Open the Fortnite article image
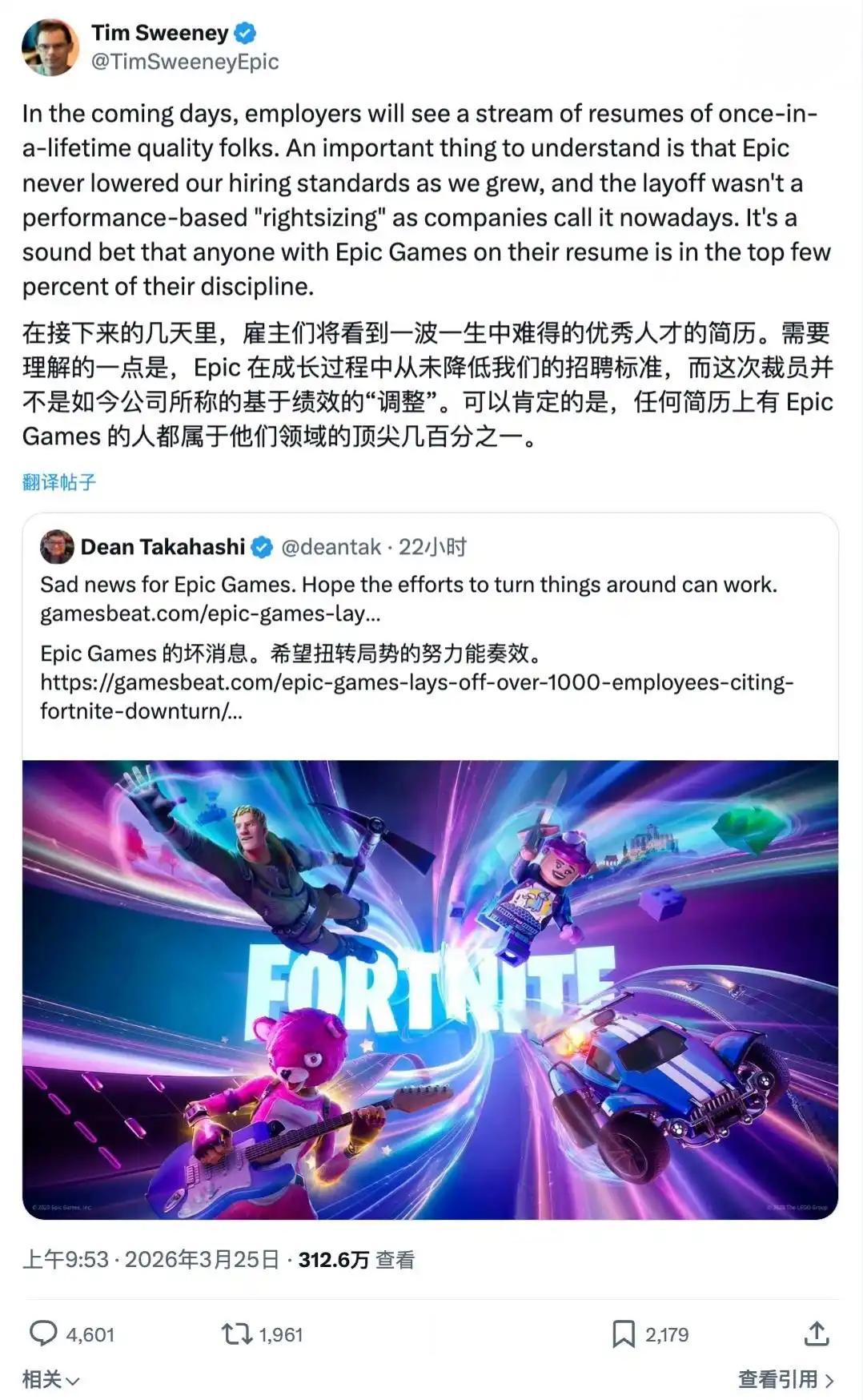The width and height of the screenshot is (863, 1400). click(x=430, y=989)
